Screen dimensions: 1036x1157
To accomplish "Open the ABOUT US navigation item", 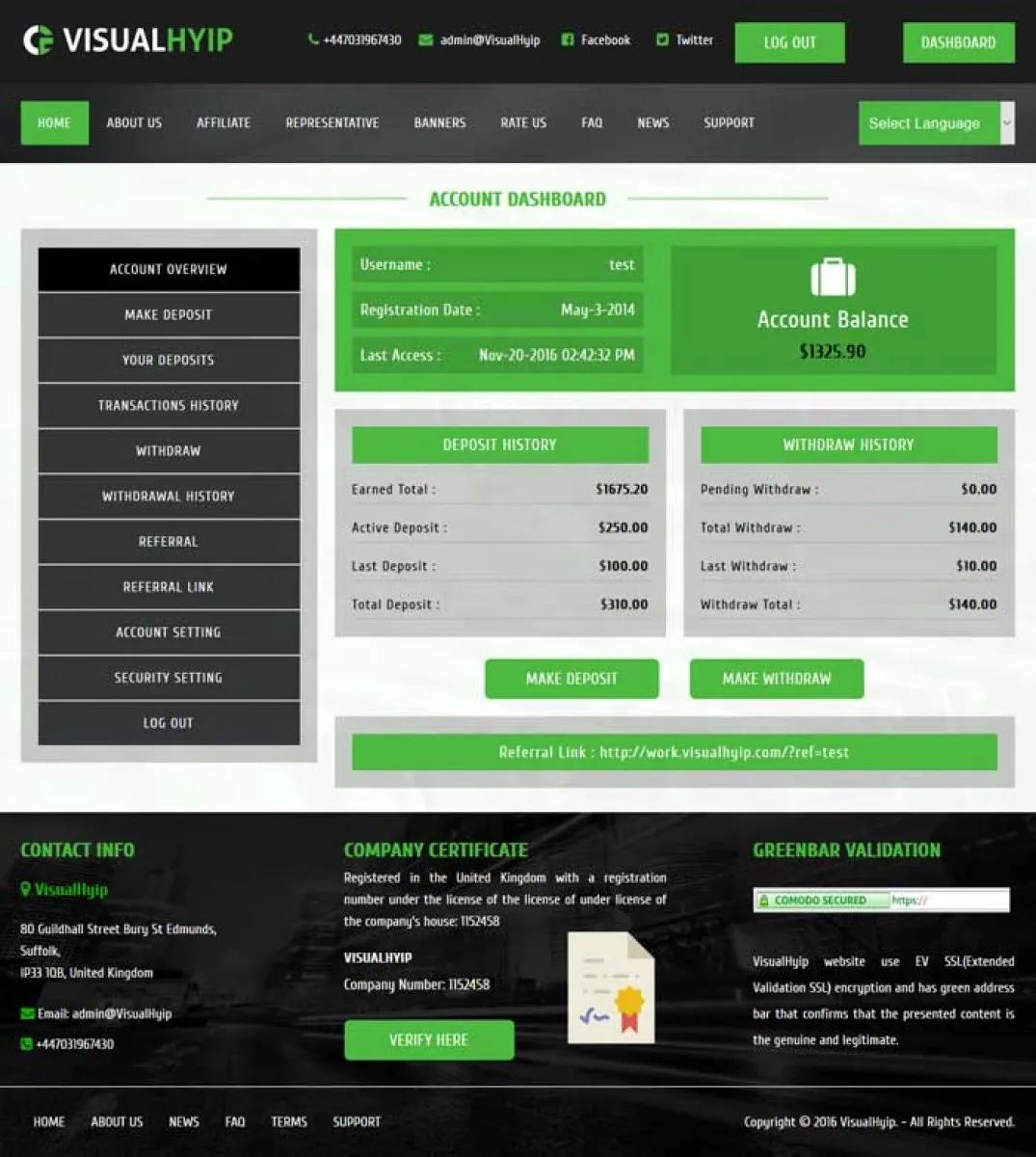I will [134, 122].
